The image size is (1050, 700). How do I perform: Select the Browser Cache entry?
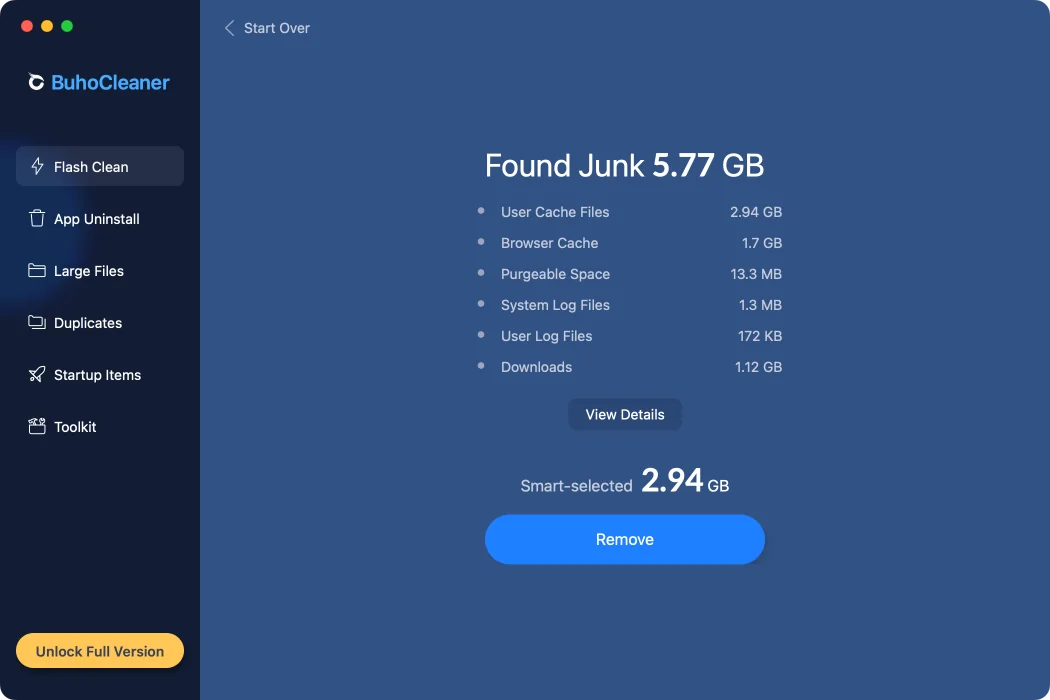tap(629, 243)
